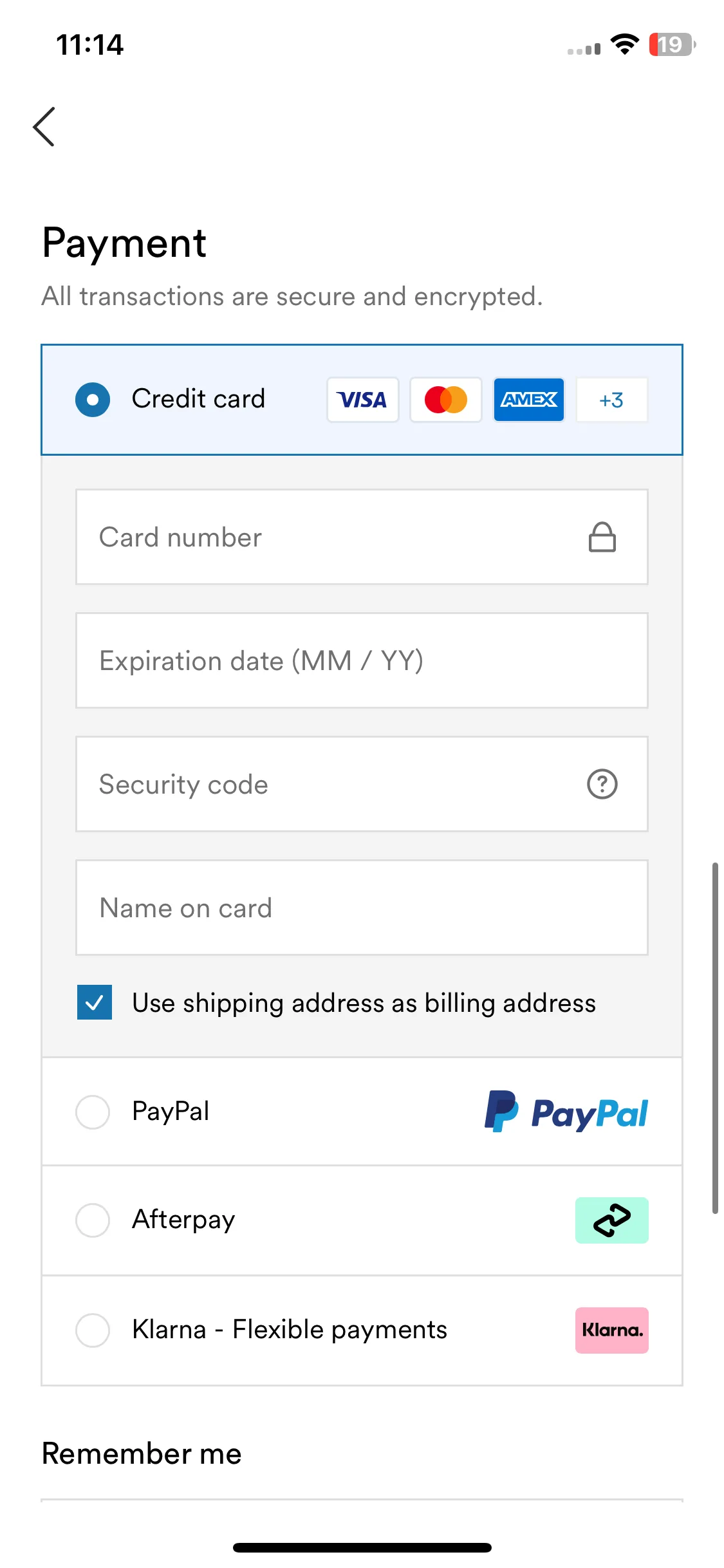Focus the Card number field
724x1568 pixels.
362,537
